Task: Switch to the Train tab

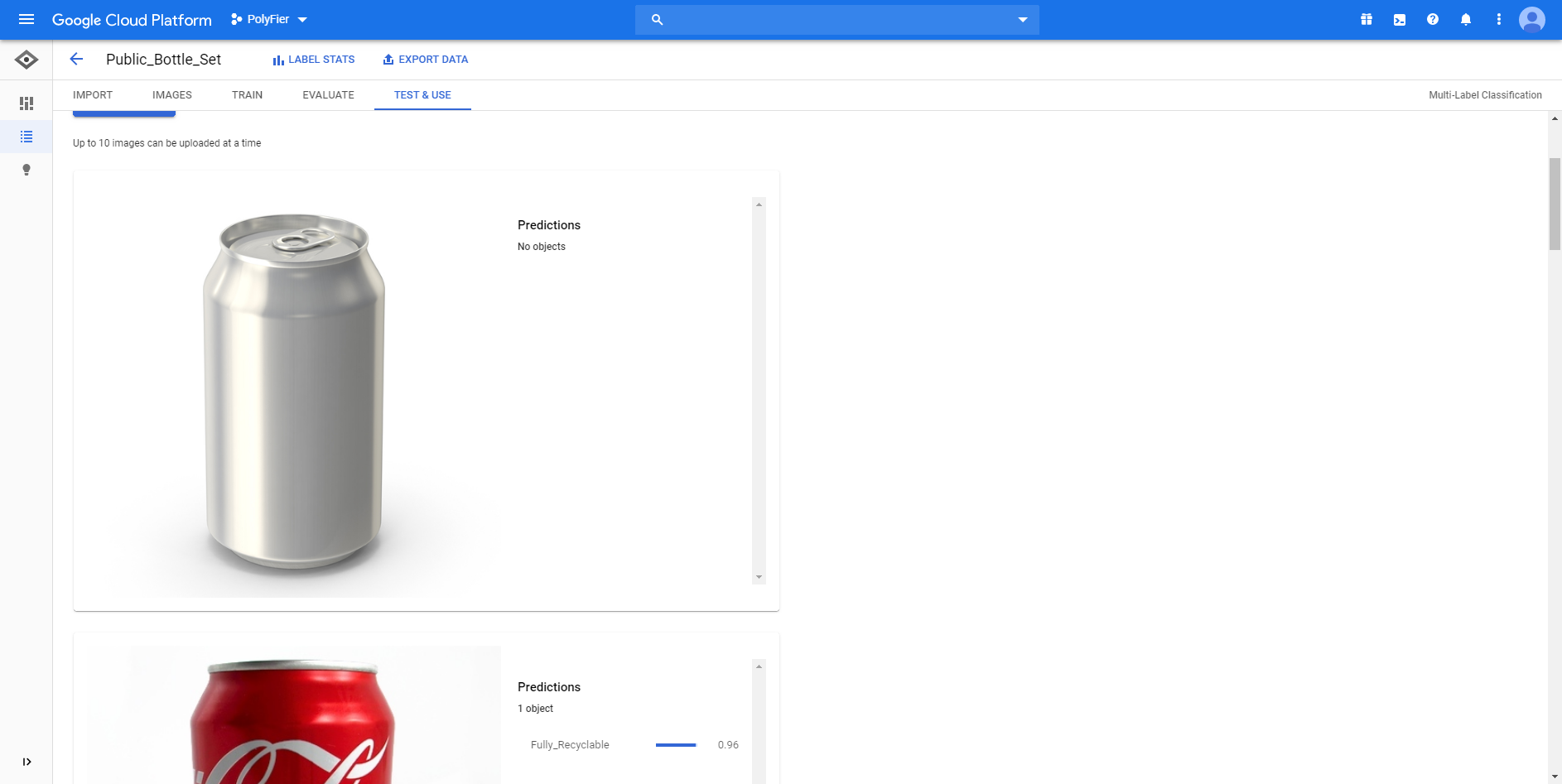Action: (247, 95)
